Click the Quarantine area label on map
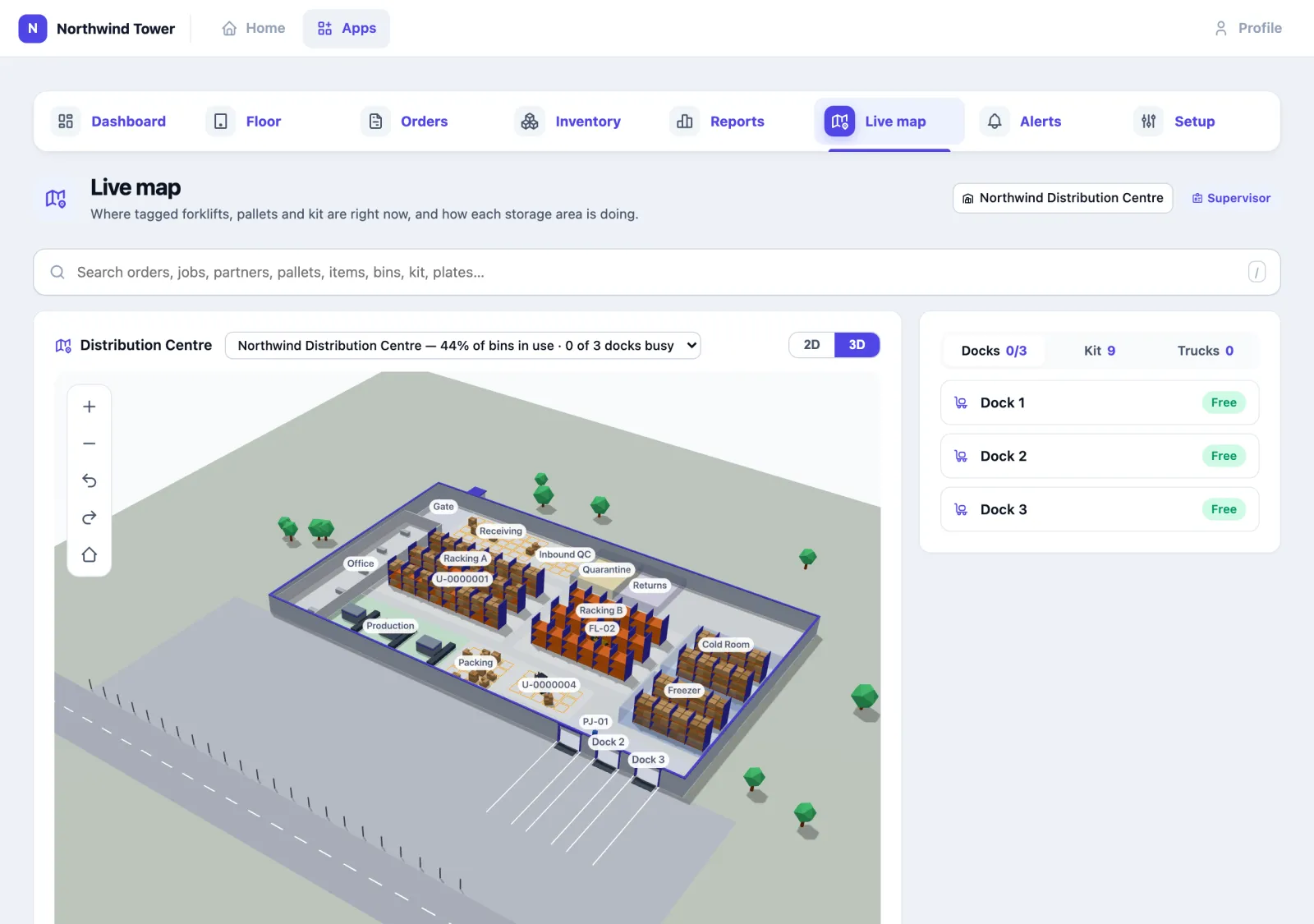 [x=607, y=570]
